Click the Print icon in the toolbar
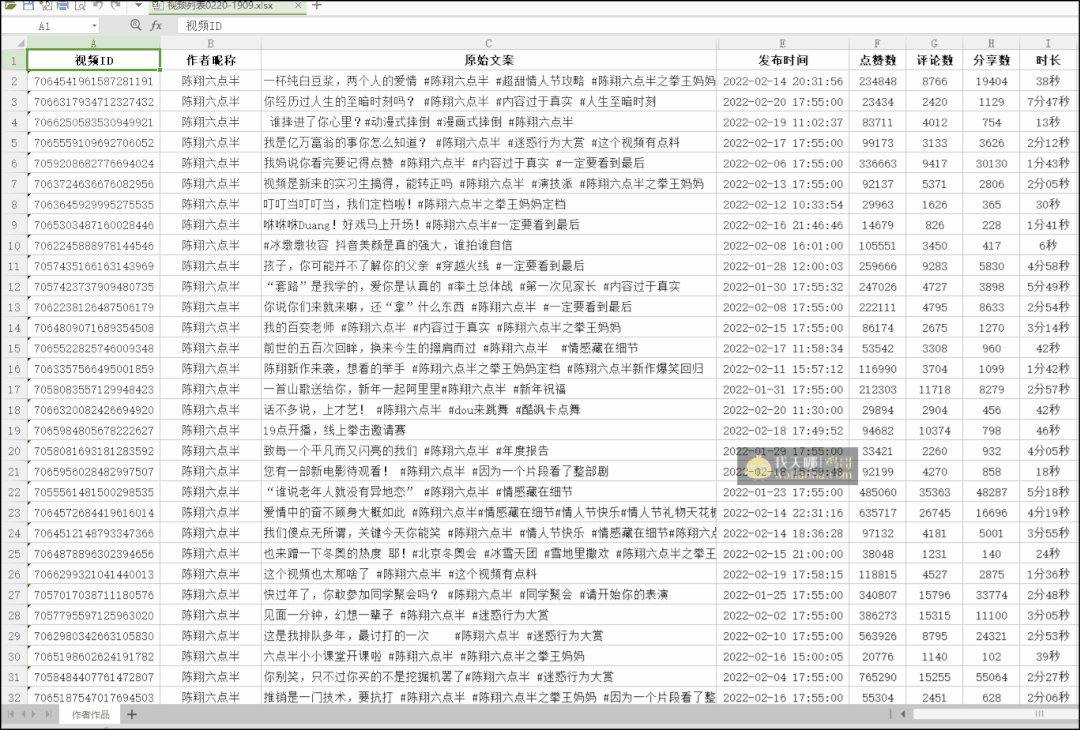Viewport: 1080px width, 730px height. [x=62, y=5]
